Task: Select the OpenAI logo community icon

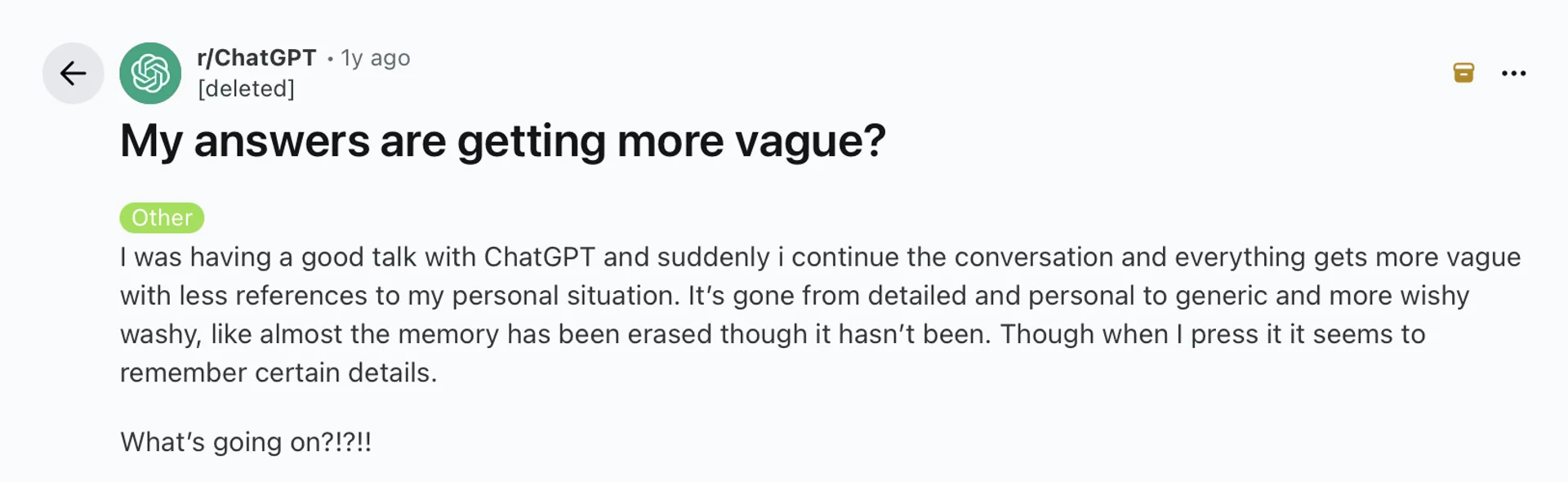Action: pos(150,73)
